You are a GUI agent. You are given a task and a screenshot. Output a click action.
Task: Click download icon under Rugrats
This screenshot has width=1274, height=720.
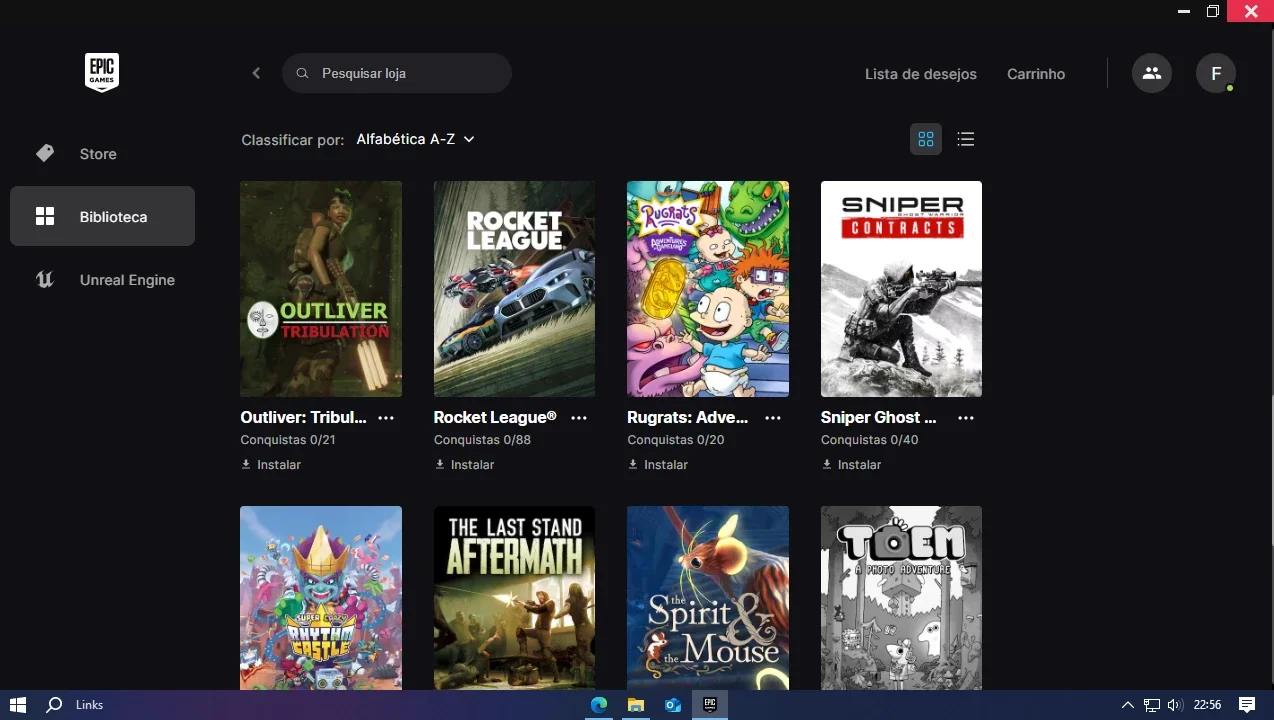click(633, 464)
